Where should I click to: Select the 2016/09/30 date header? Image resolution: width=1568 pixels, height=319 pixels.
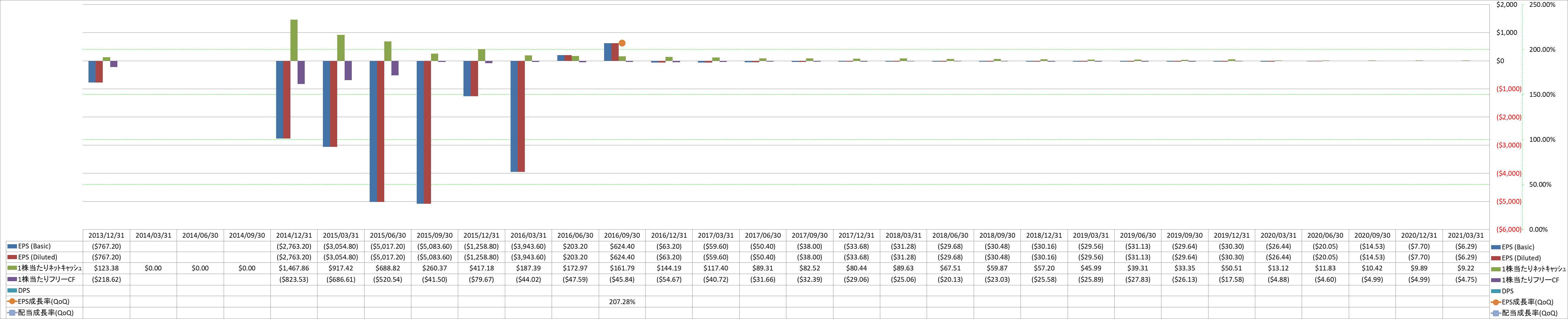(x=622, y=235)
